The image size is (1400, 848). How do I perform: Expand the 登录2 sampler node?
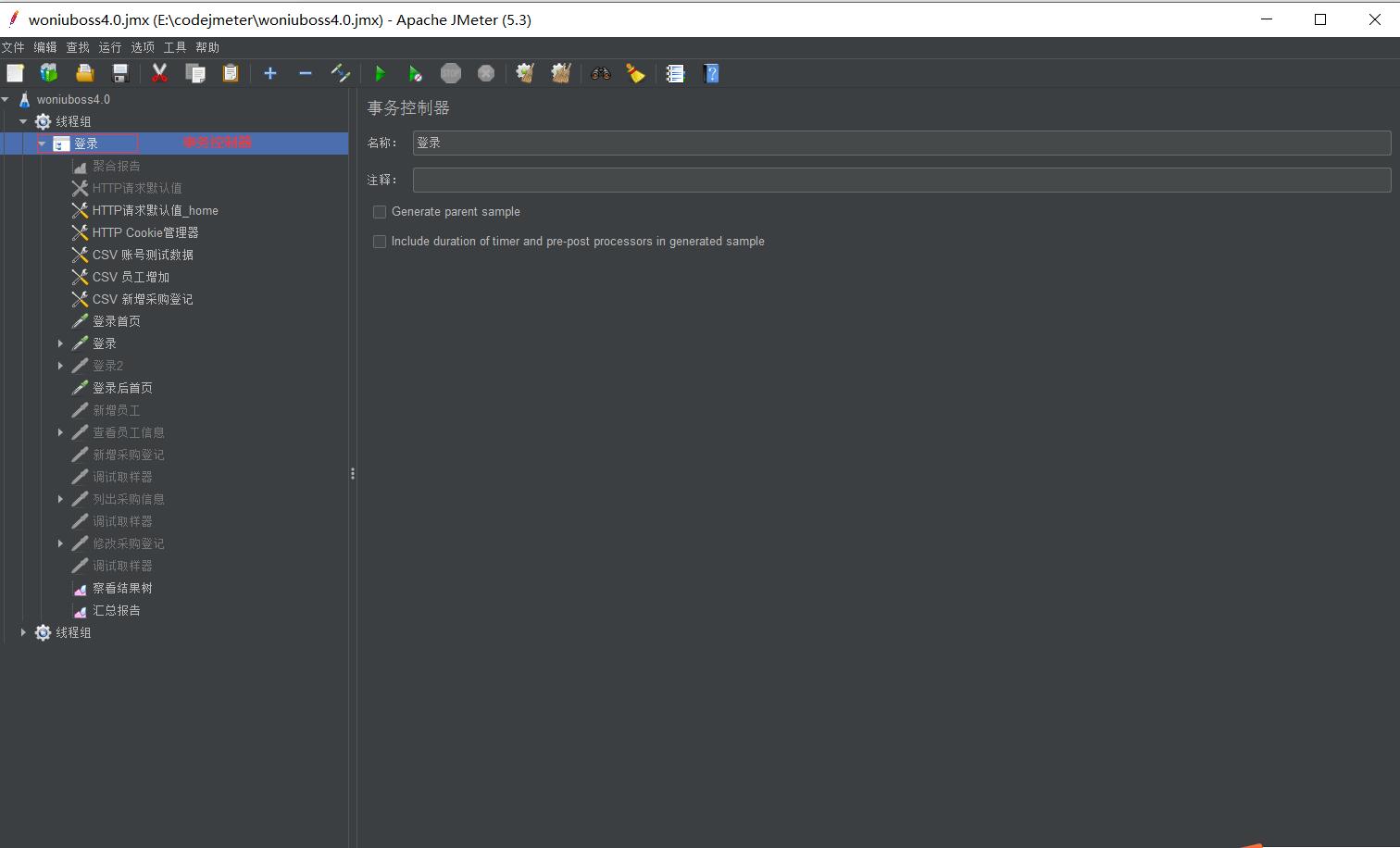pyautogui.click(x=61, y=366)
